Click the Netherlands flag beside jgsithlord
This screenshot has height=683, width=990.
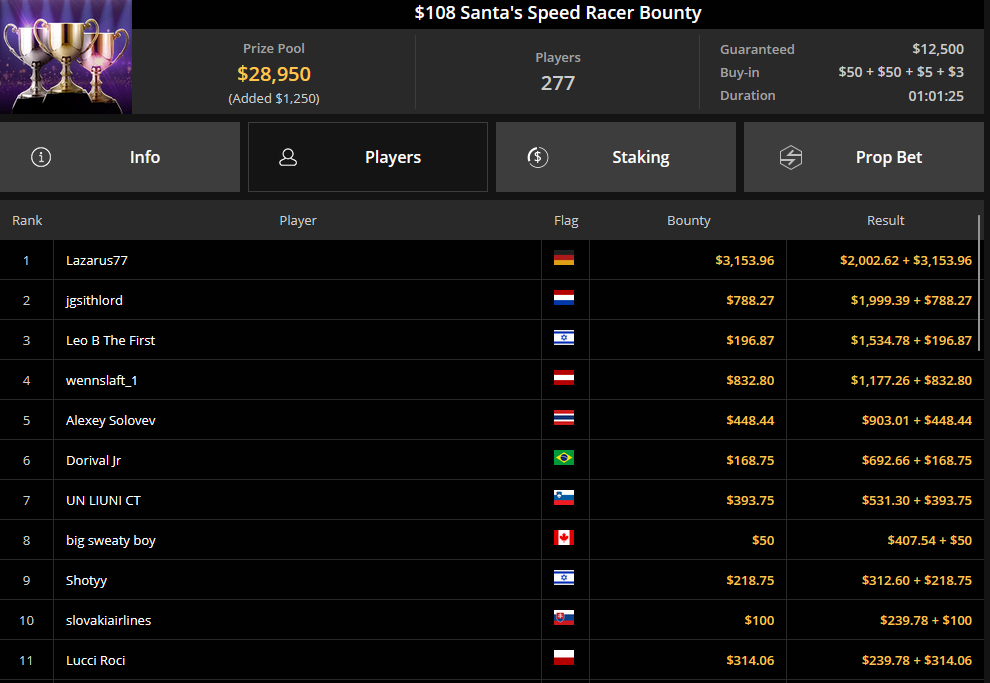[564, 300]
